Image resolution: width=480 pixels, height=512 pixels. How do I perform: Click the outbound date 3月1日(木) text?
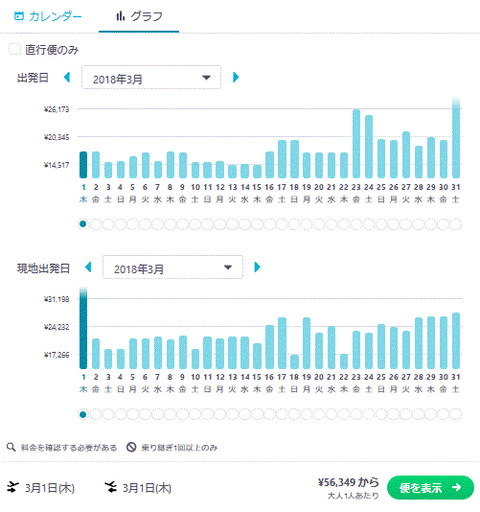[50, 488]
